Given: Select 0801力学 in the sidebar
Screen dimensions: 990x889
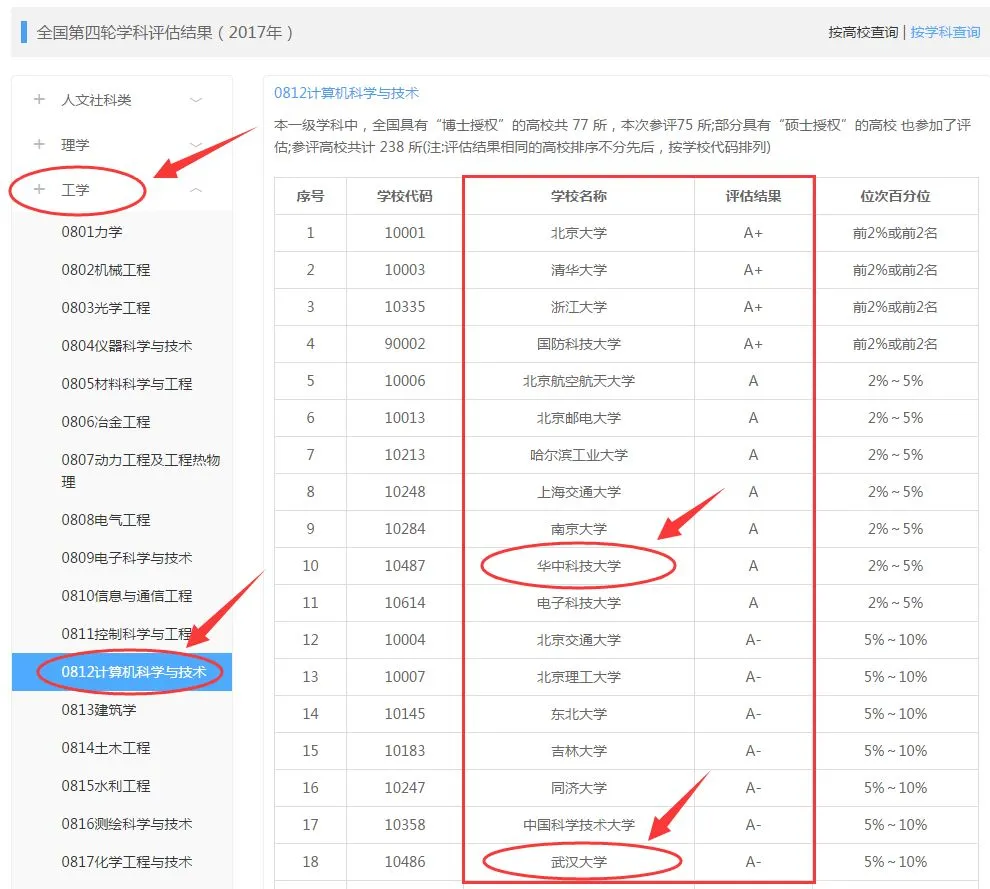Looking at the screenshot, I should pos(92,232).
